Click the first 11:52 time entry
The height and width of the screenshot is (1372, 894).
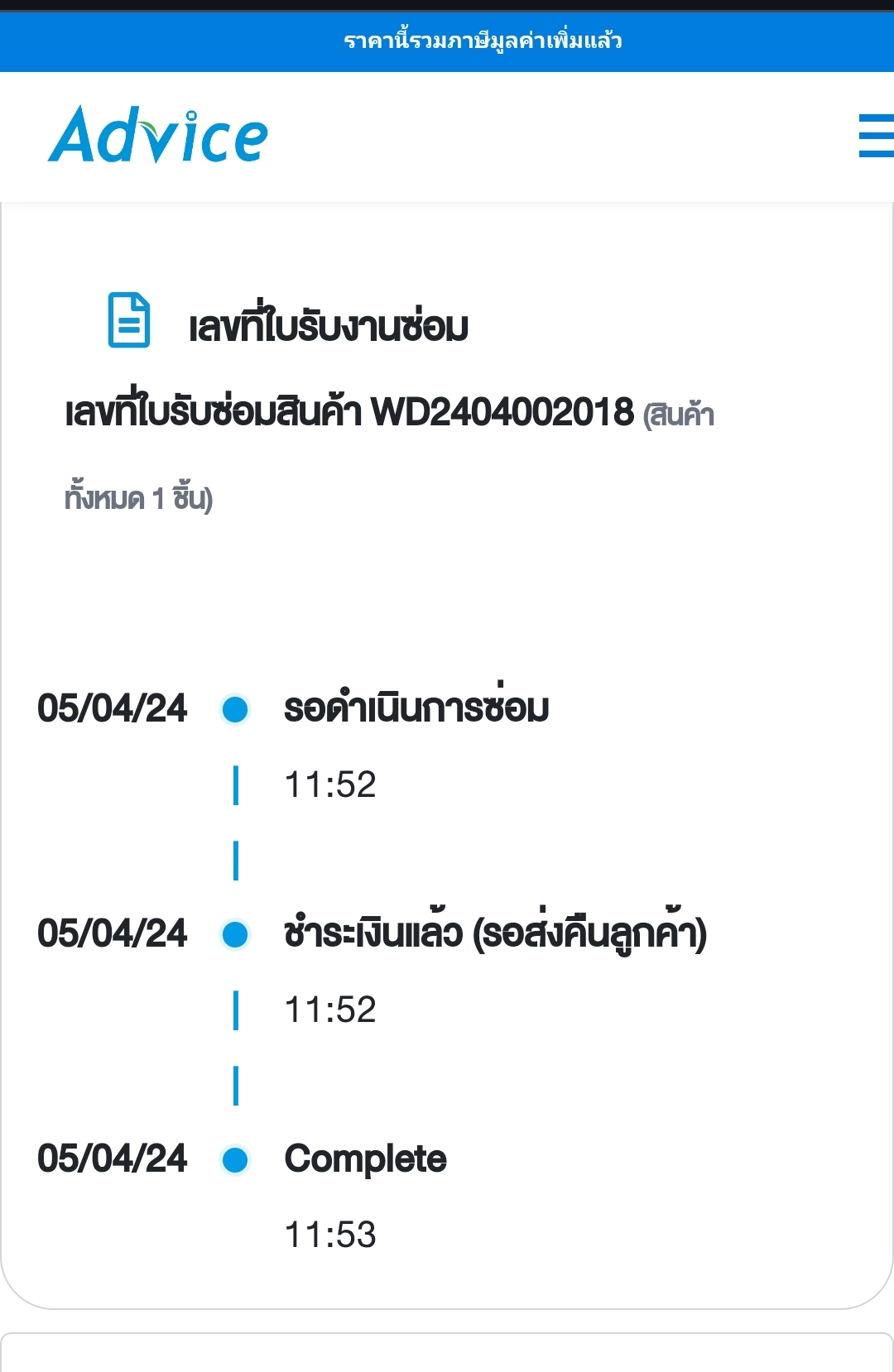point(330,784)
